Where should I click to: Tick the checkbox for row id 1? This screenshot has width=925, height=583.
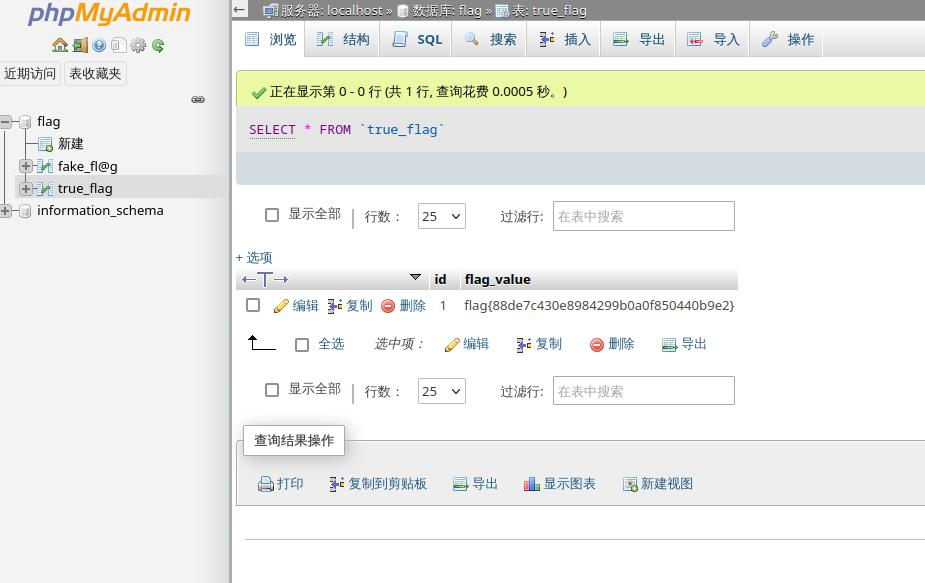pyautogui.click(x=253, y=305)
